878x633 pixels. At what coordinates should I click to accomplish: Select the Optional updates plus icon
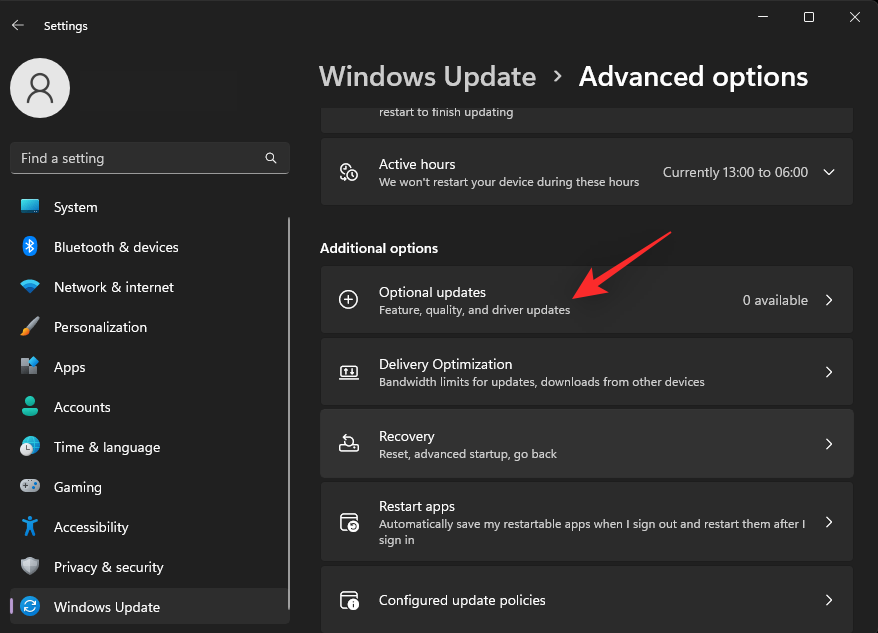348,299
